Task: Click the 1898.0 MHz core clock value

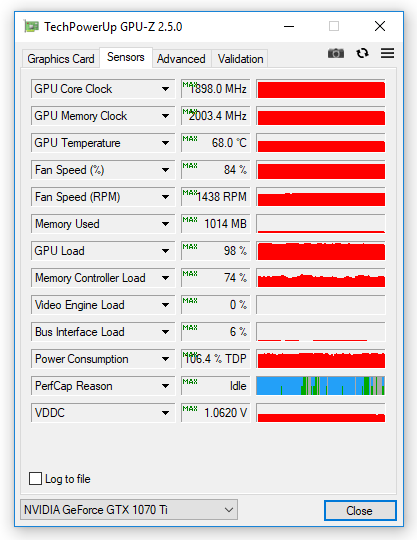Action: click(x=216, y=89)
